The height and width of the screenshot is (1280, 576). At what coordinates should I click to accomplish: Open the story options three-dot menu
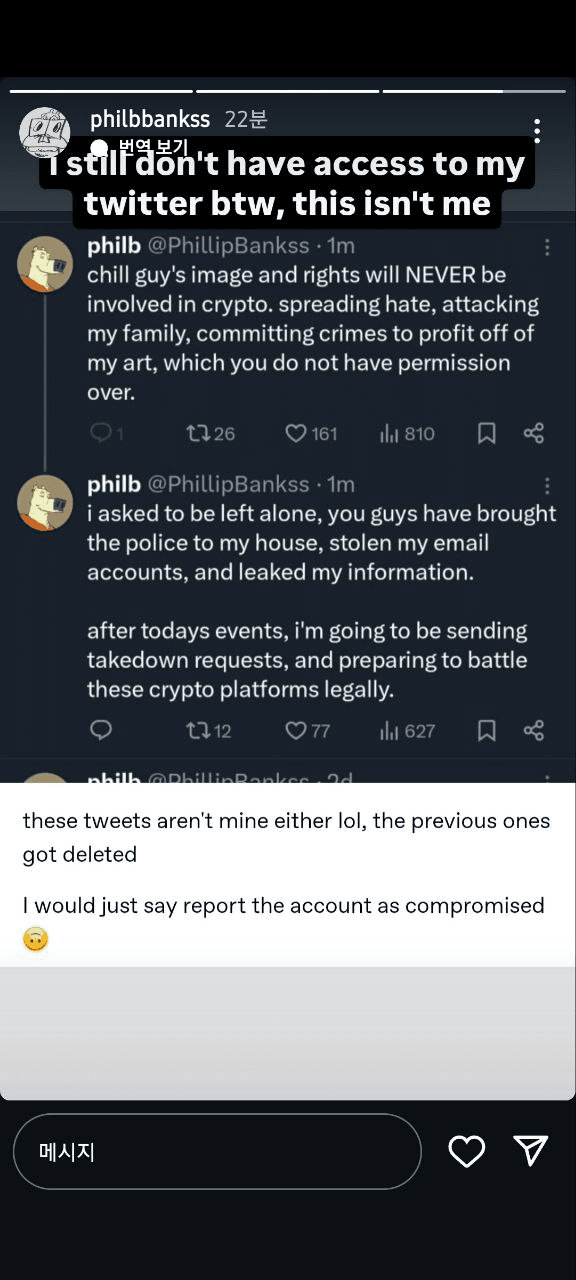[537, 131]
